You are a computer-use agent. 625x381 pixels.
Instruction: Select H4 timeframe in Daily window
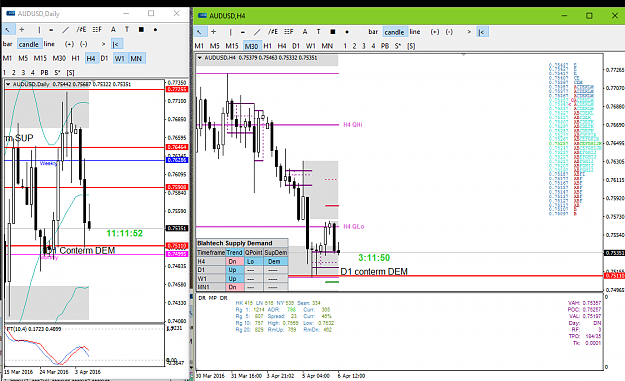click(x=91, y=58)
